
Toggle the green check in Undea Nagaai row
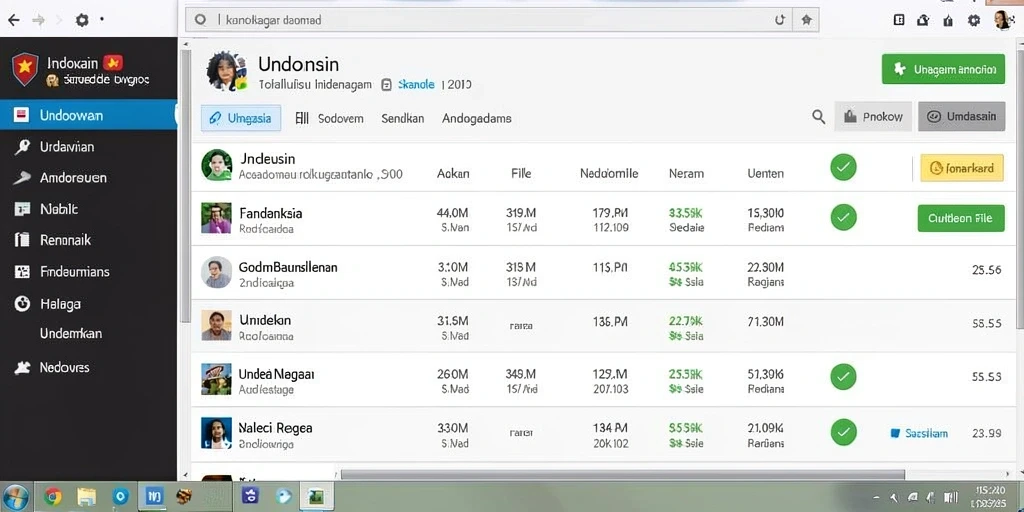[x=843, y=377]
